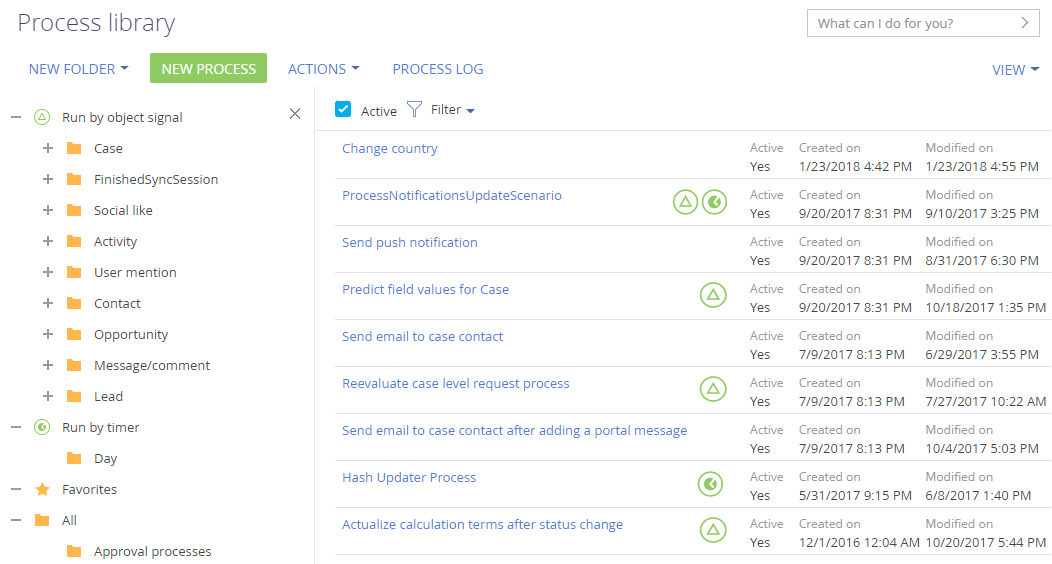Click the funnel filter icon
This screenshot has height=564, width=1052.
click(x=415, y=109)
